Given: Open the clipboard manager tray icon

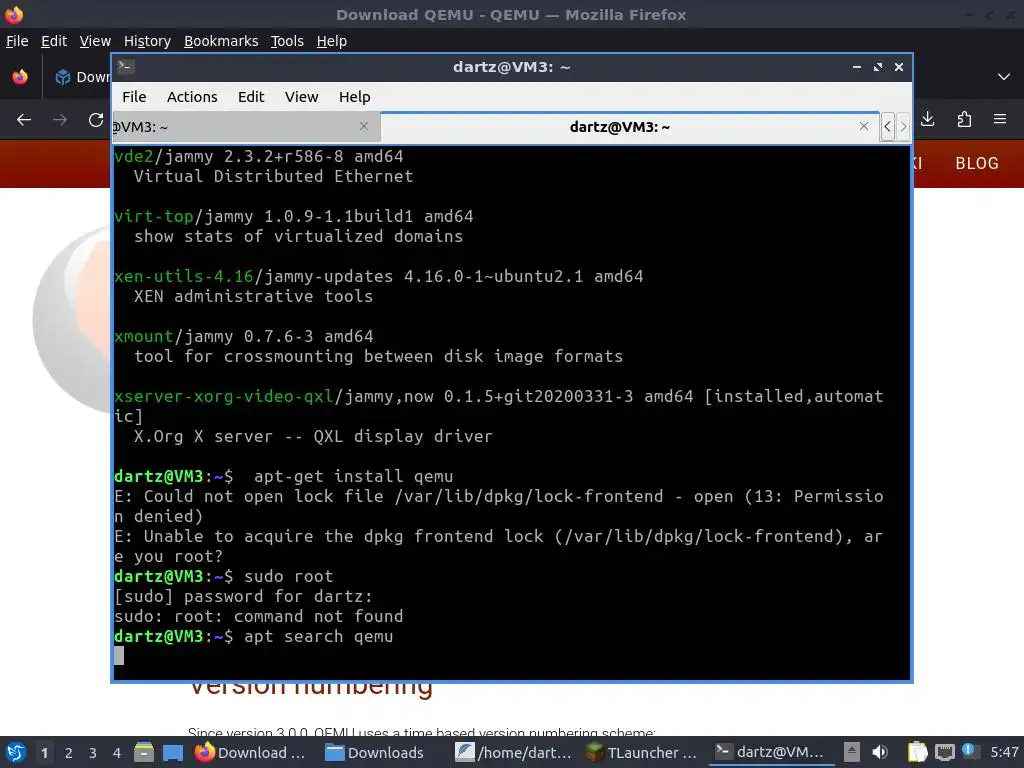Looking at the screenshot, I should [x=918, y=752].
